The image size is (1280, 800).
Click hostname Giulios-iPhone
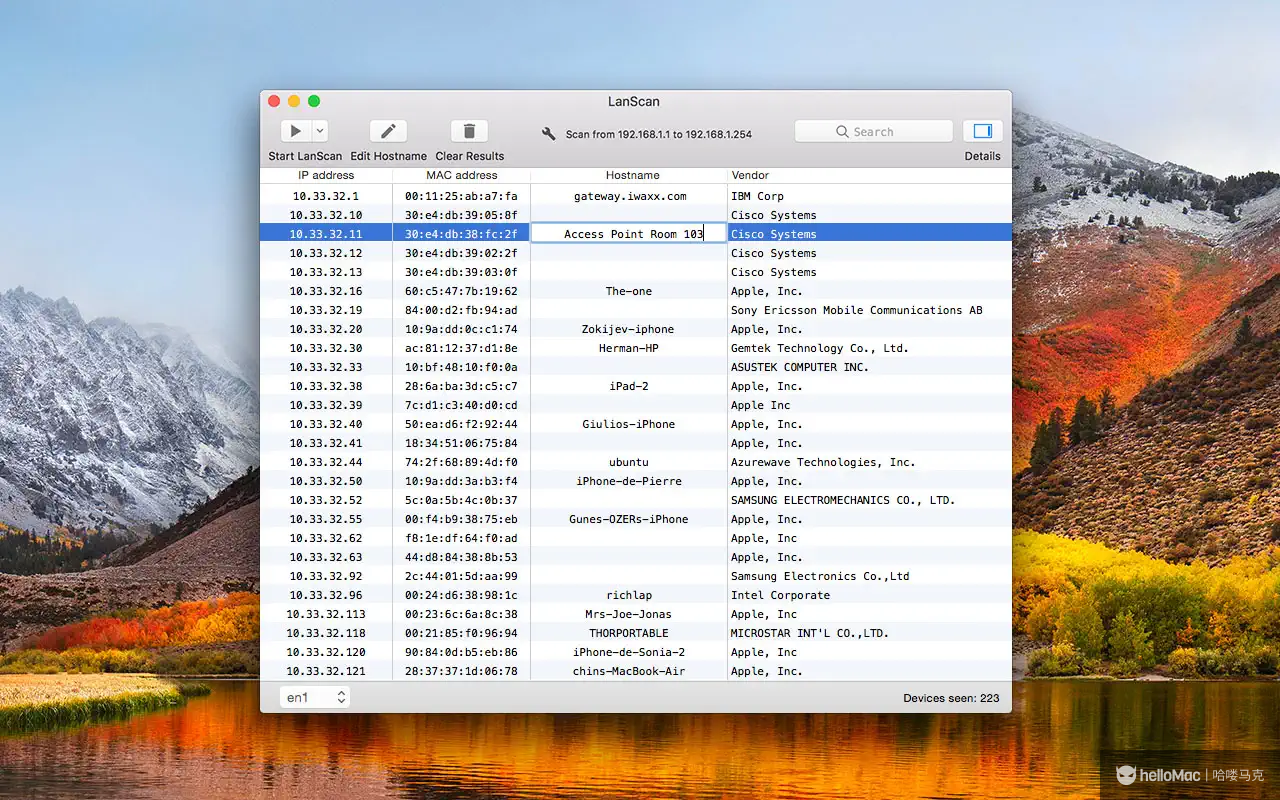[x=629, y=424]
